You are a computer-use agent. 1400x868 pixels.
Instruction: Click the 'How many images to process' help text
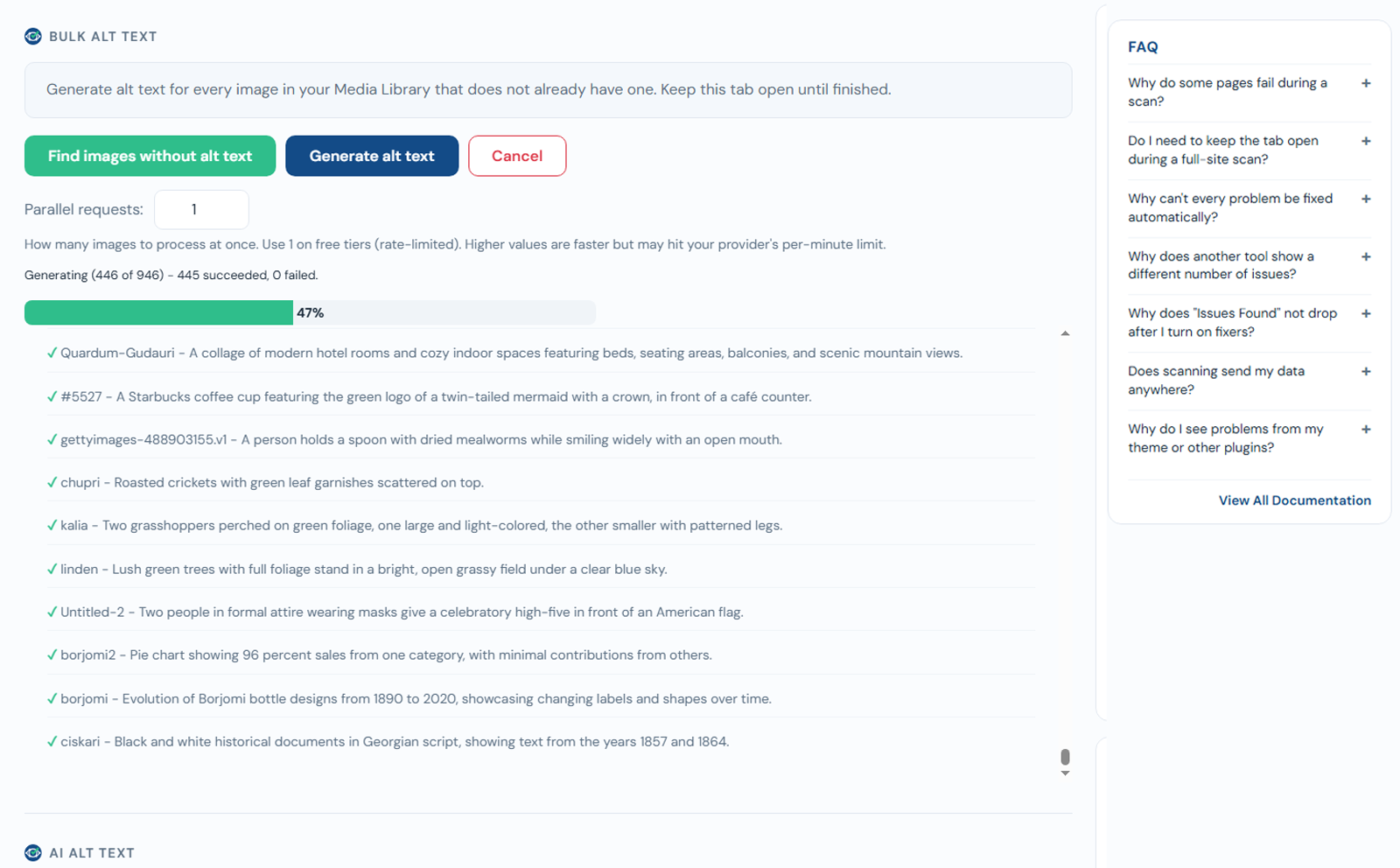455,244
